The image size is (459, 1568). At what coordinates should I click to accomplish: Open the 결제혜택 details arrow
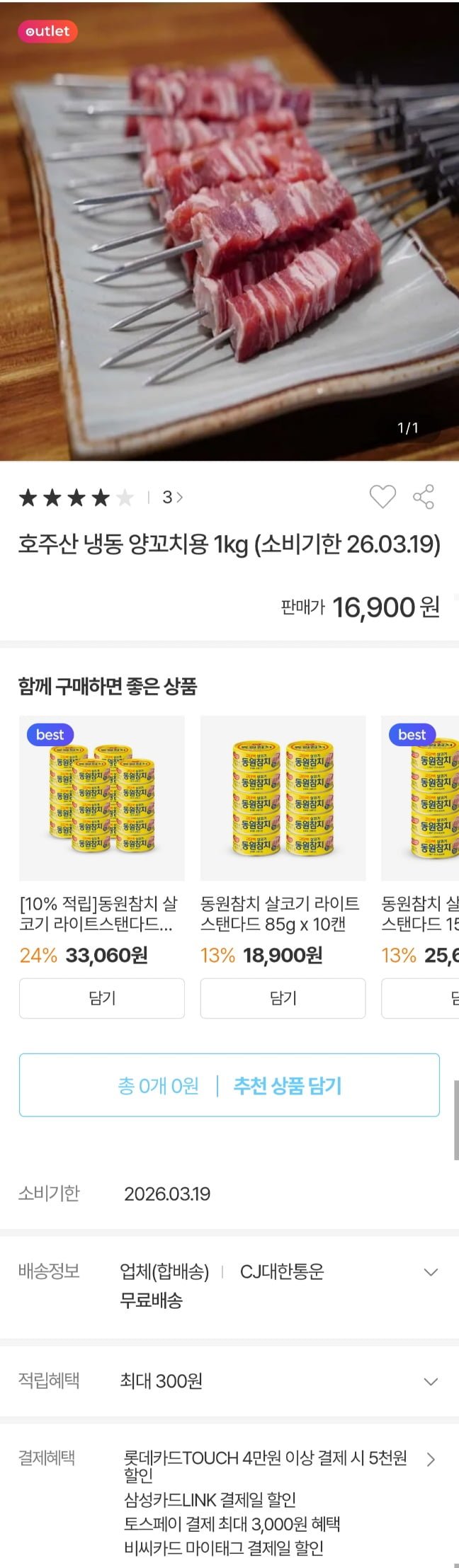click(430, 1459)
